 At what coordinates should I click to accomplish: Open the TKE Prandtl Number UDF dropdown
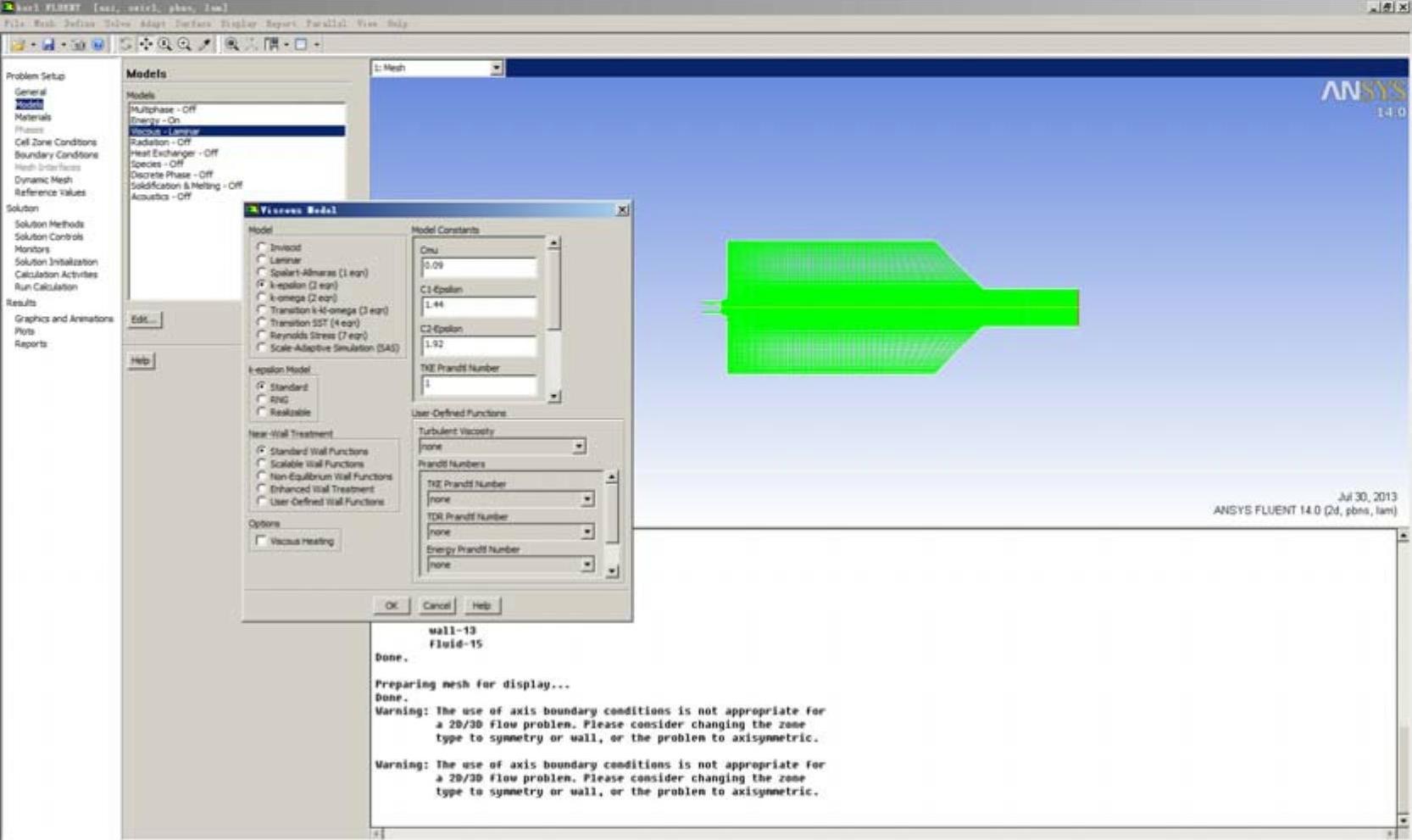[586, 499]
